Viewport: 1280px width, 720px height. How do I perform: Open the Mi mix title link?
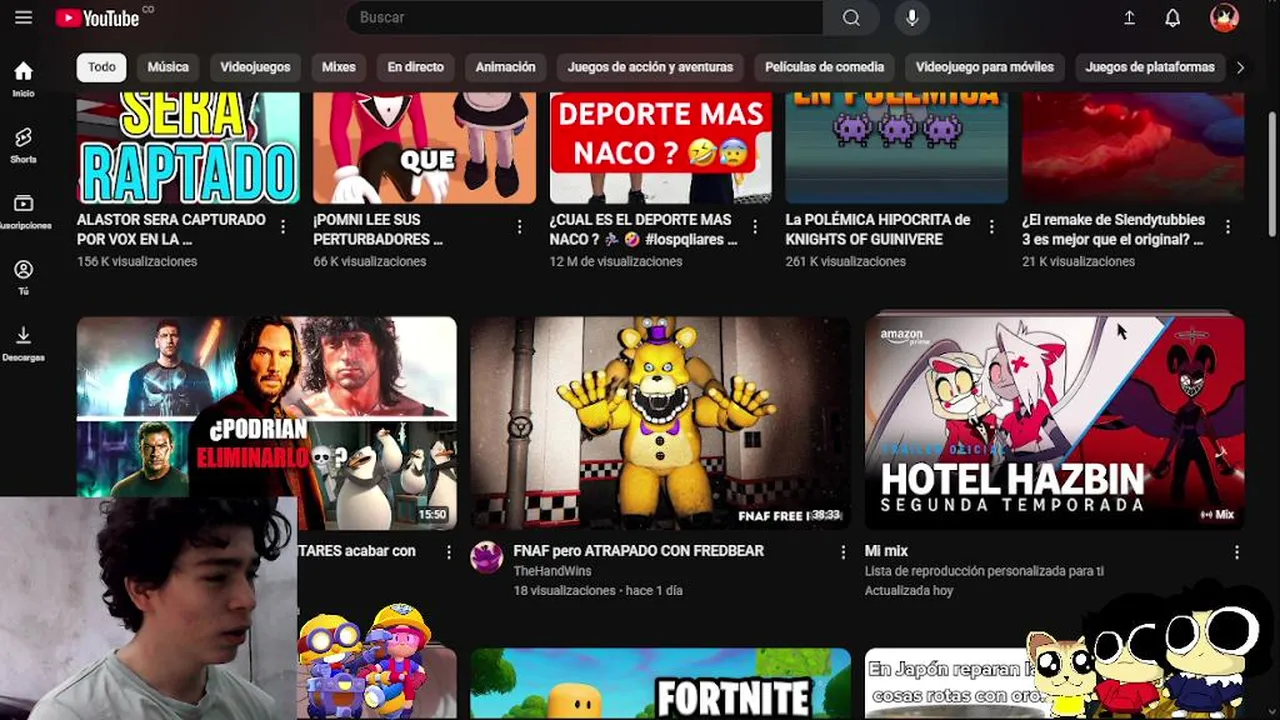pyautogui.click(x=886, y=551)
